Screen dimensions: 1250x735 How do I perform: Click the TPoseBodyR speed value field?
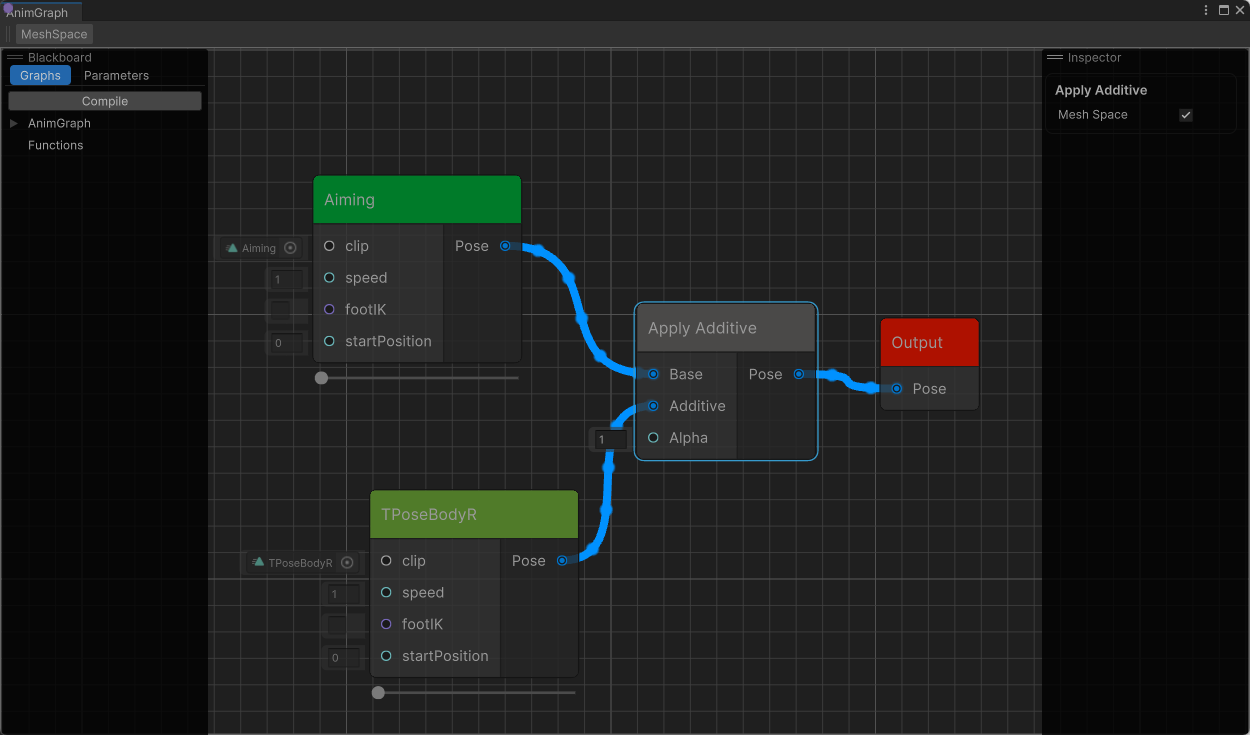click(343, 594)
